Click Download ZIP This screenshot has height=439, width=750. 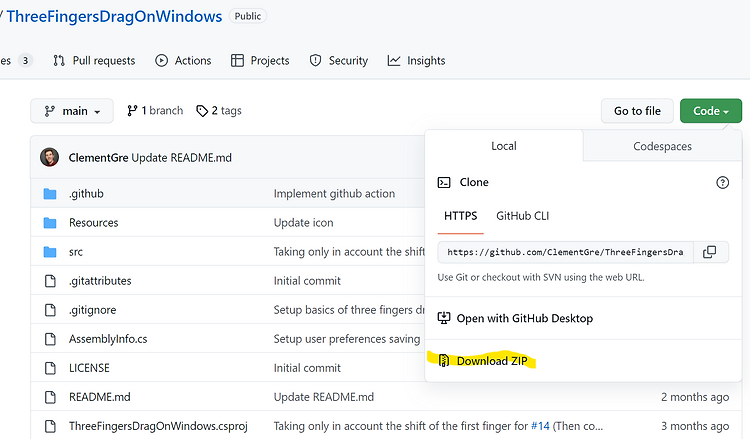[x=483, y=361]
